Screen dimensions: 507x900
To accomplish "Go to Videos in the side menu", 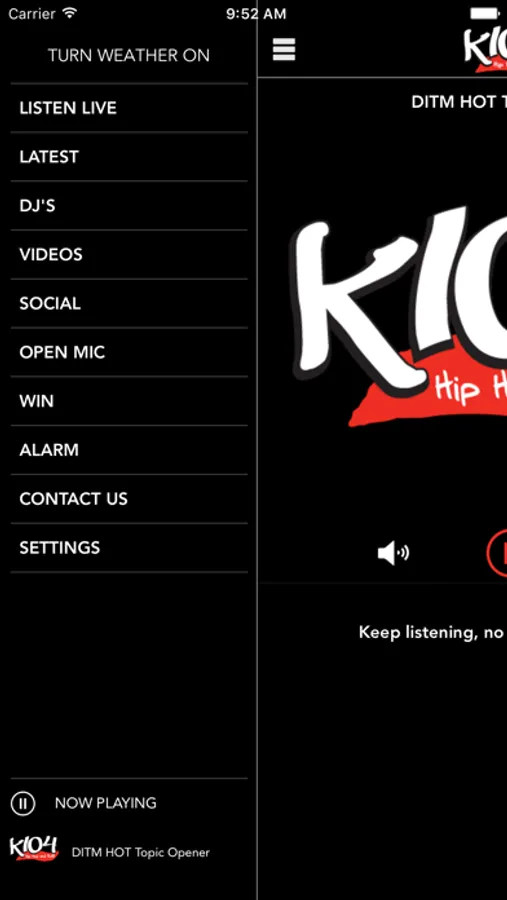I will coord(129,254).
